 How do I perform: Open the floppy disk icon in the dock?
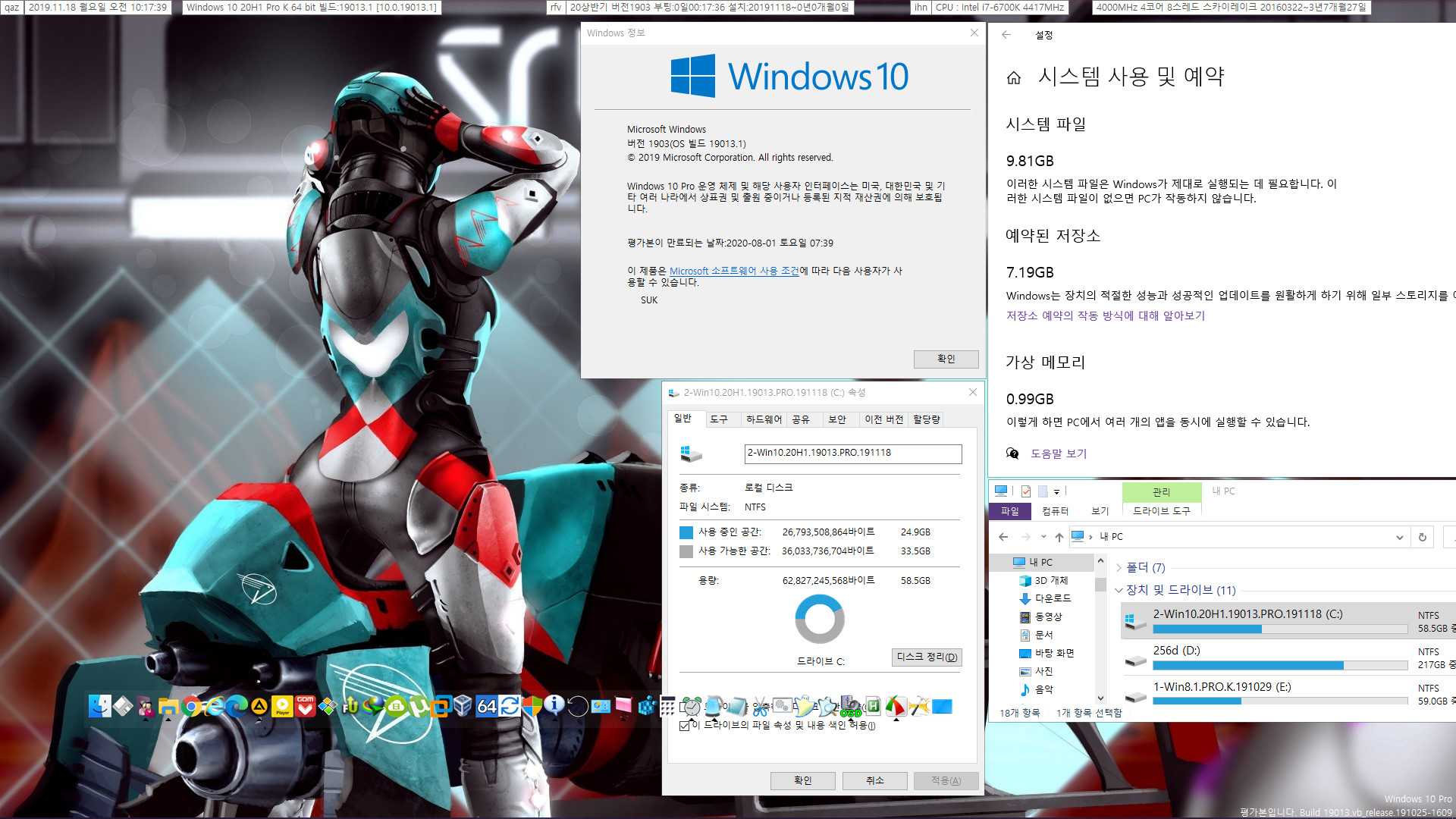coord(122,706)
